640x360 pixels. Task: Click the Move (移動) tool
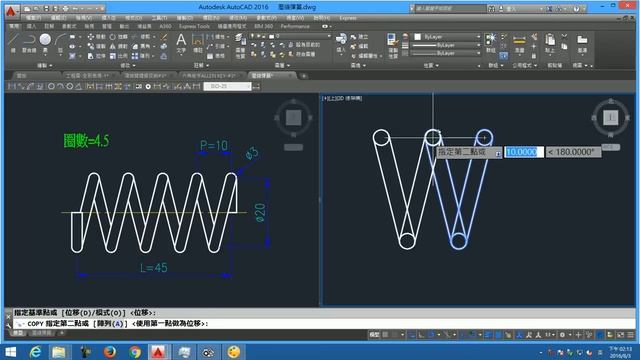point(97,37)
